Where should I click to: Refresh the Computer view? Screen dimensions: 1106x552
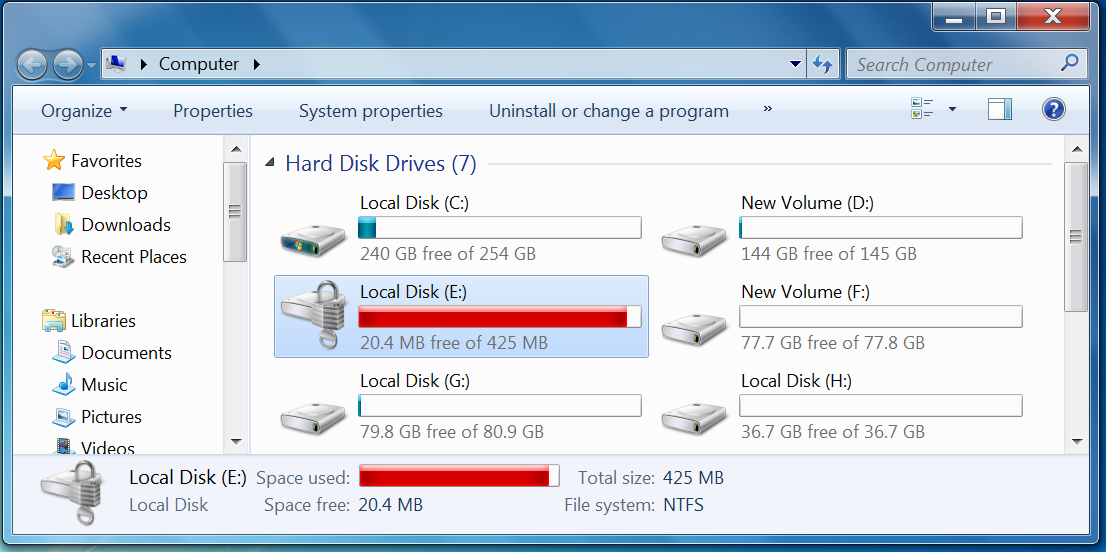822,64
